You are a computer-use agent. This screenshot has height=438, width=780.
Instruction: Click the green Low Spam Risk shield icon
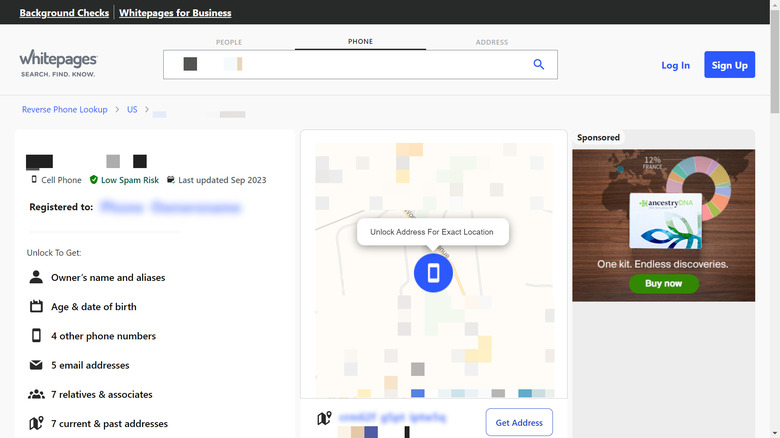pos(94,180)
